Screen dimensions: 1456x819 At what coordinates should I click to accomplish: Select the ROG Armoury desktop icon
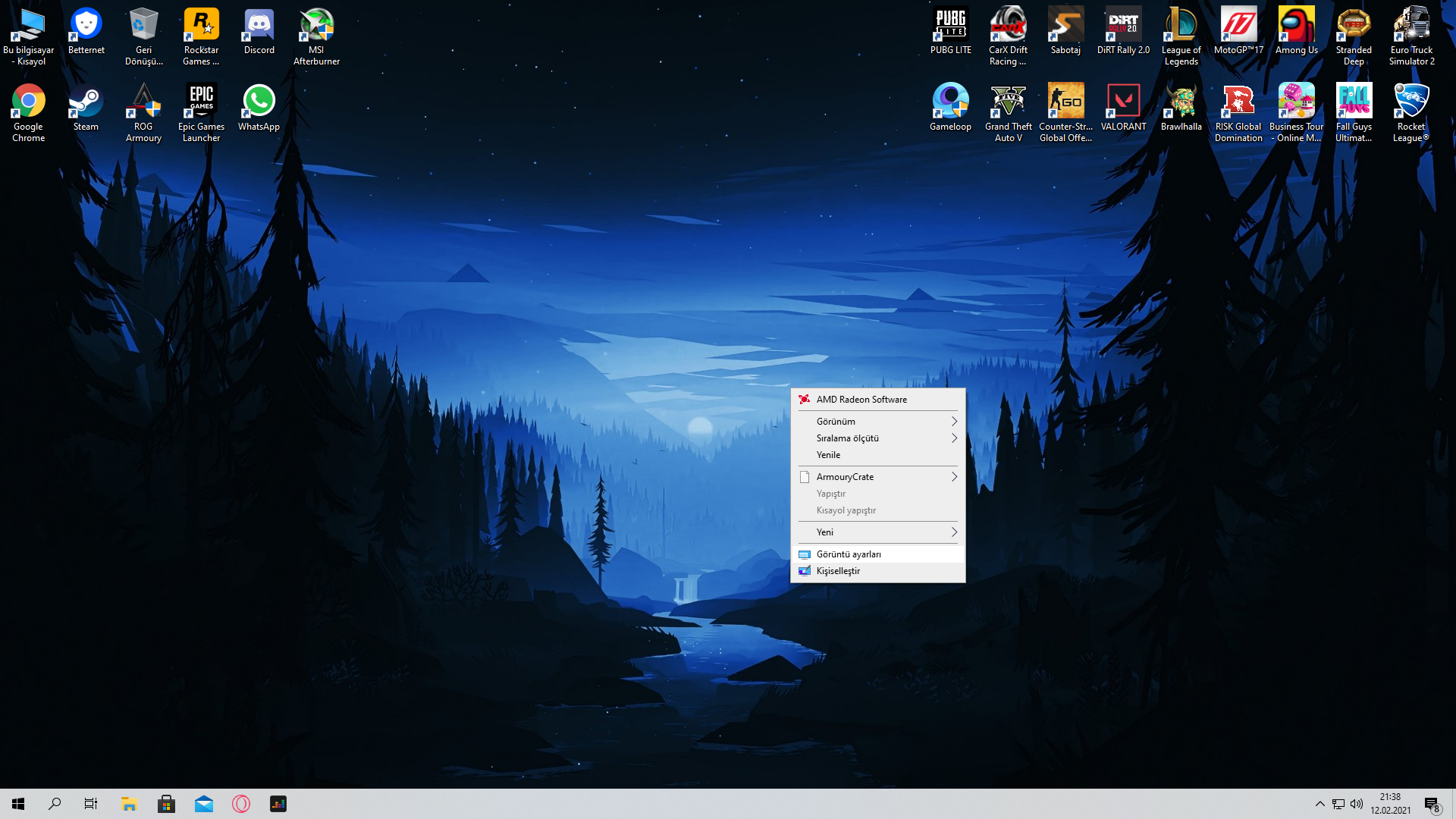(x=144, y=113)
